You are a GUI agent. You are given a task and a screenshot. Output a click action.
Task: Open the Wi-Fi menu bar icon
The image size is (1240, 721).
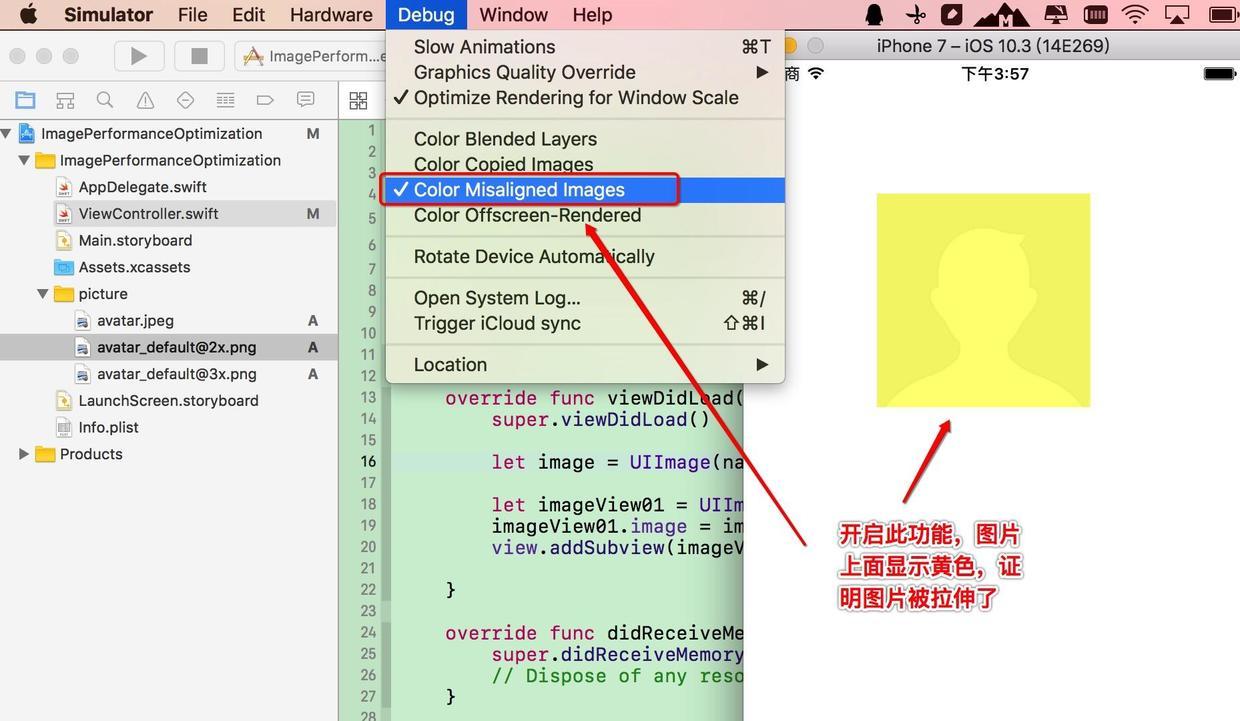pos(1135,14)
